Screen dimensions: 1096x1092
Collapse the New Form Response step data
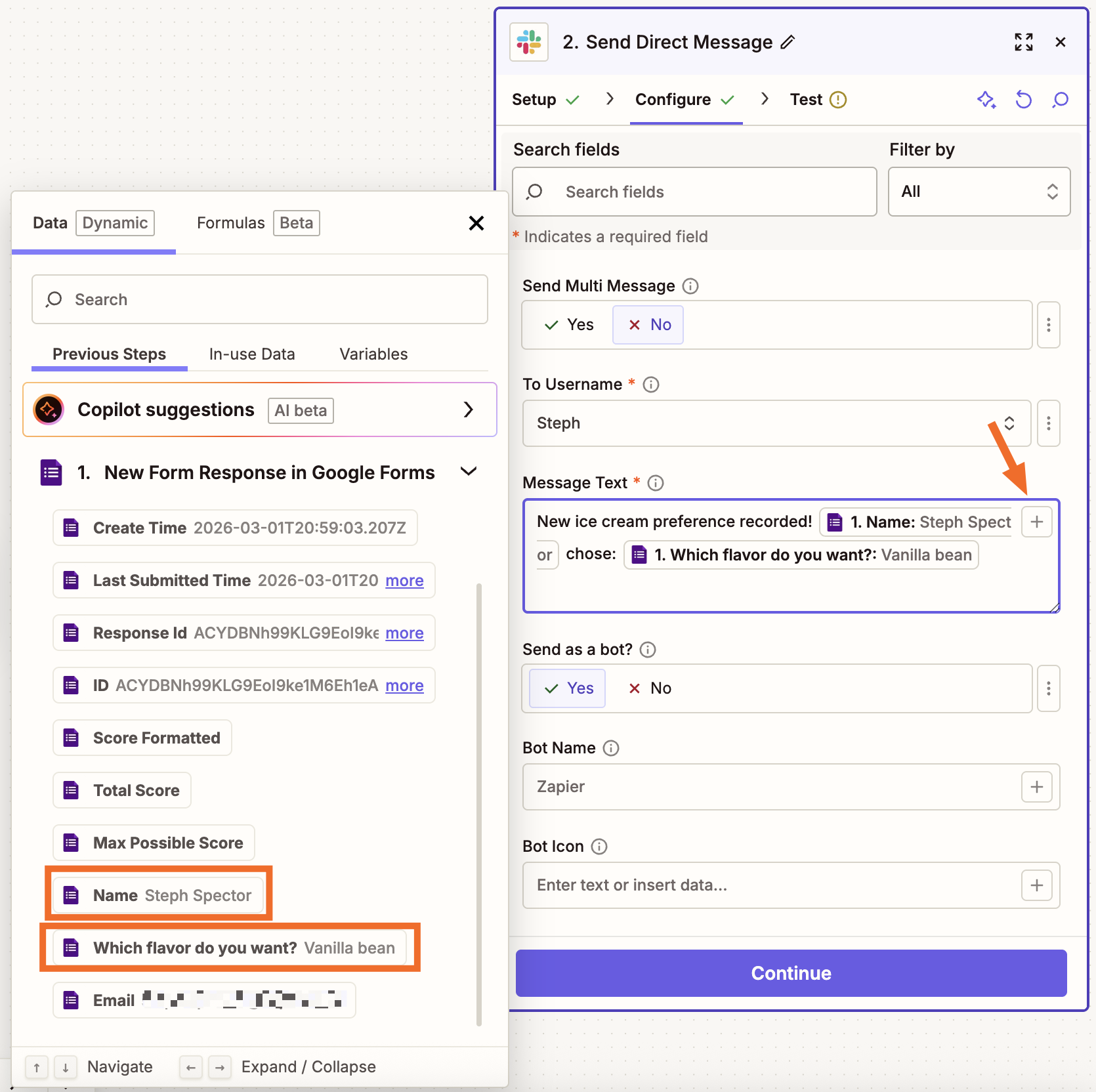(469, 471)
